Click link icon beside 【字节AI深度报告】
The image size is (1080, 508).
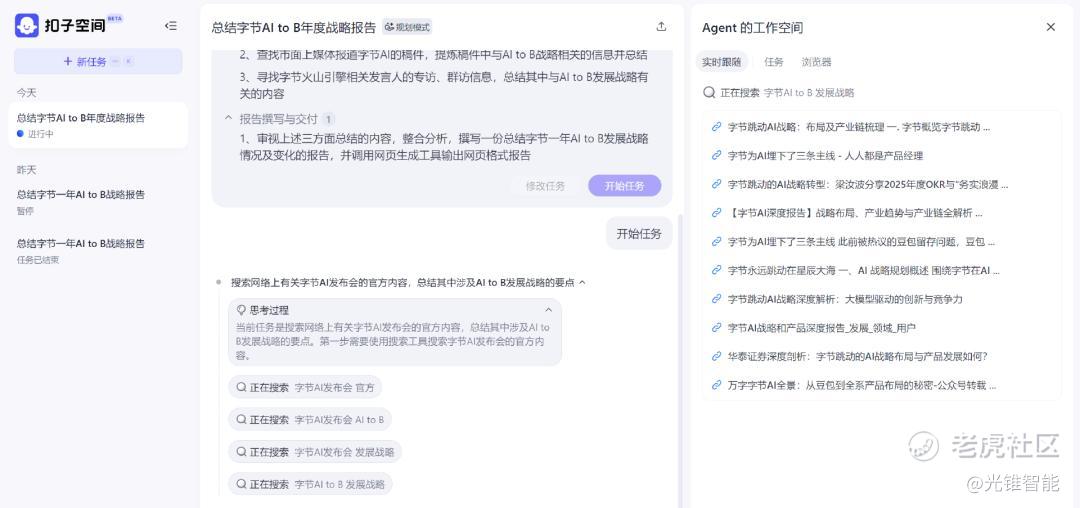[716, 213]
